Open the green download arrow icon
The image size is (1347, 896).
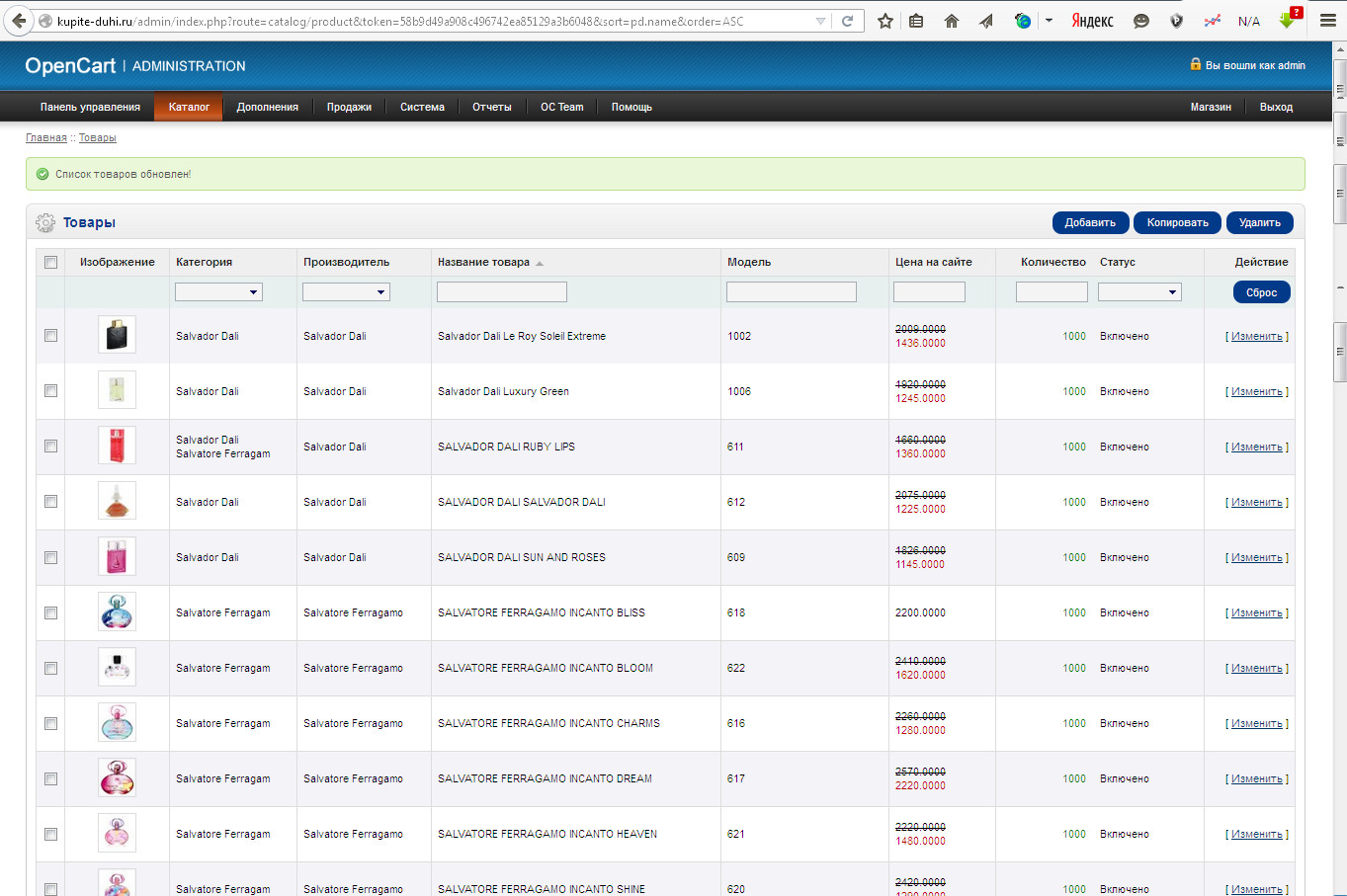[x=1288, y=20]
